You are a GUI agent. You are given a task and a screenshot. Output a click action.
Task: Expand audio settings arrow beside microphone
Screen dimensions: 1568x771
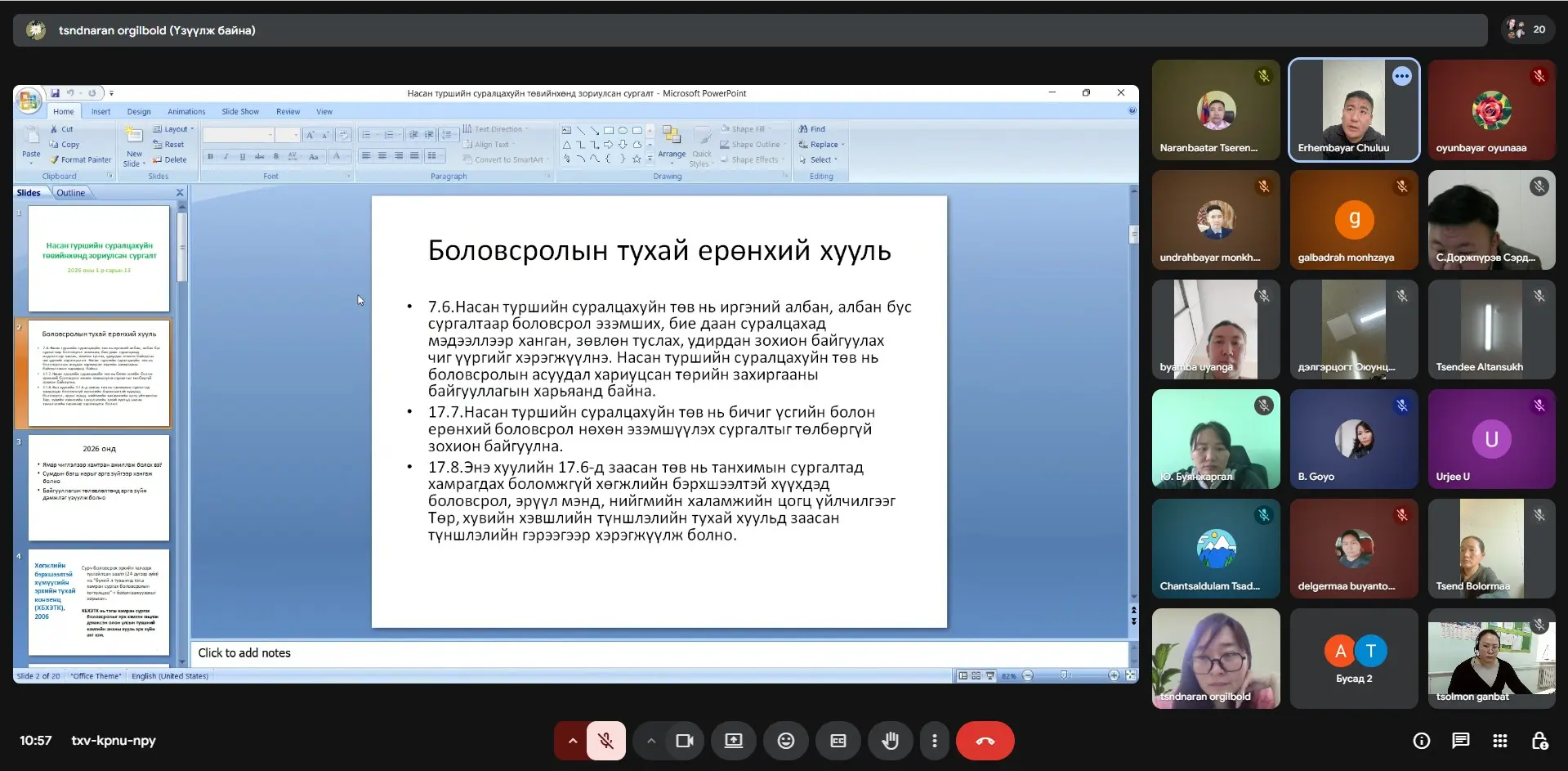pos(572,741)
